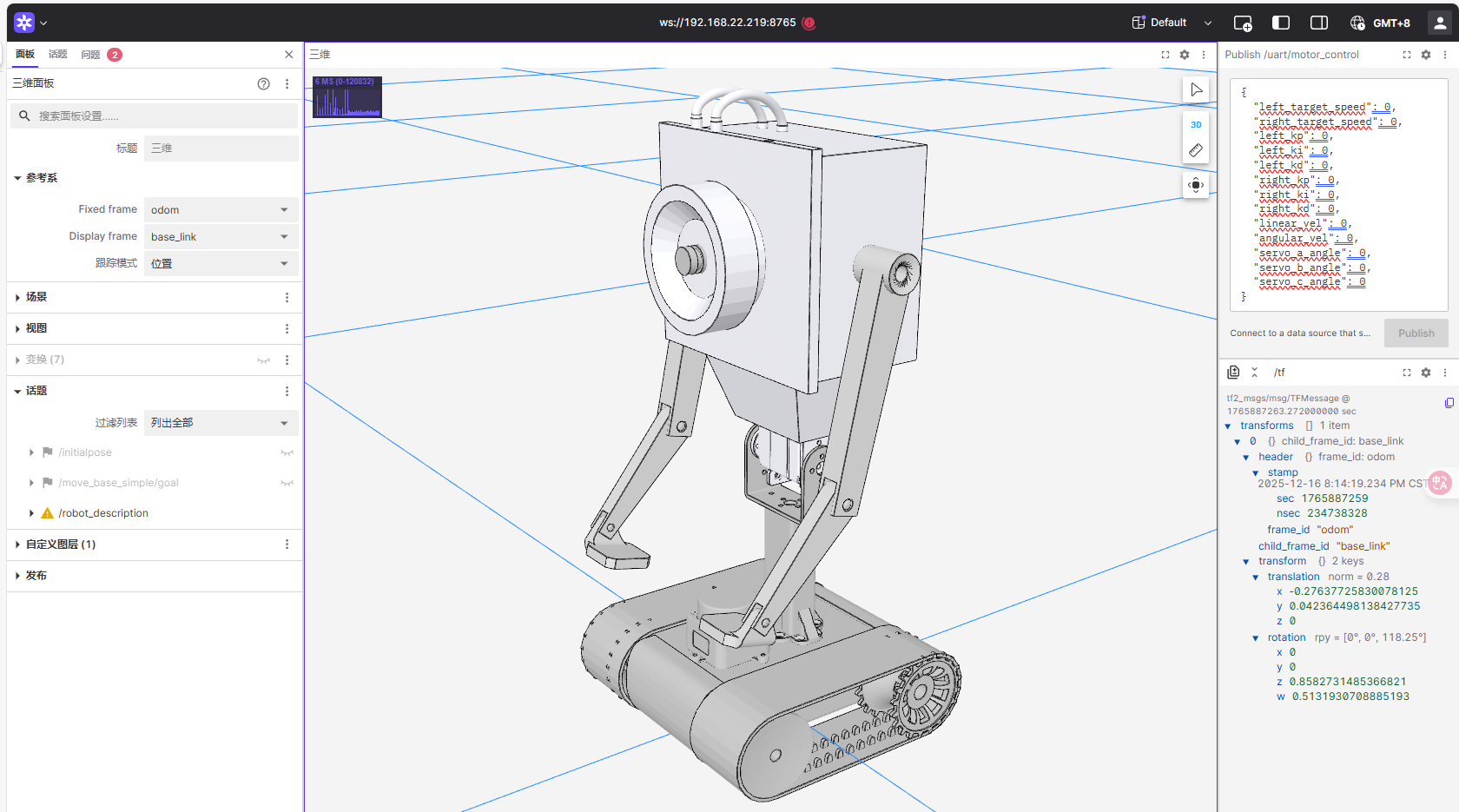This screenshot has width=1459, height=812.
Task: Focus the 搜索面板设置 search field
Action: pos(155,116)
